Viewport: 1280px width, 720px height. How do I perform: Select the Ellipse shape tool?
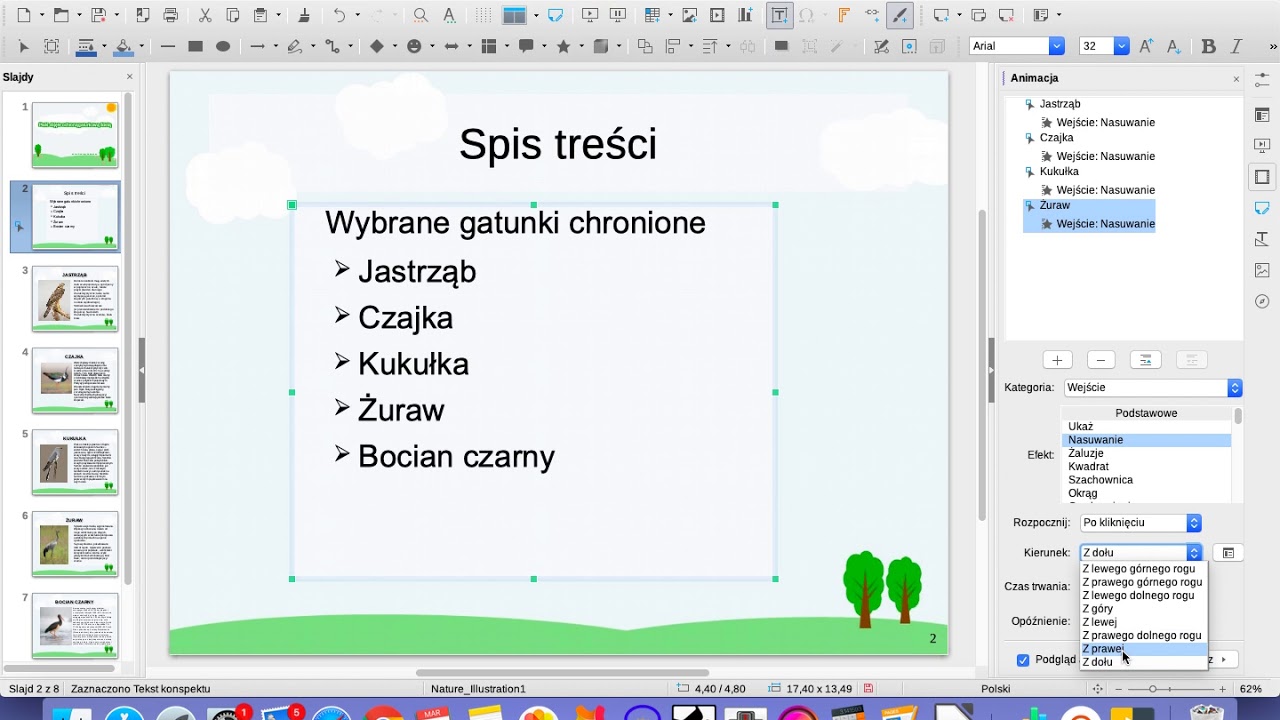click(223, 46)
